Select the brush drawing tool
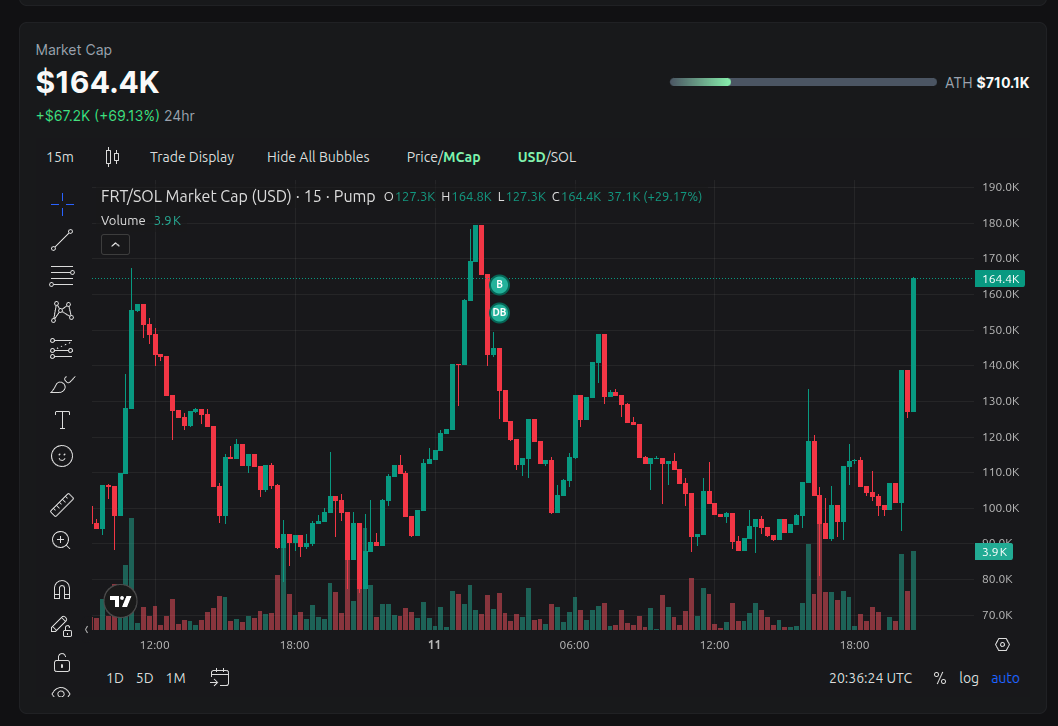The image size is (1058, 726). coord(61,383)
